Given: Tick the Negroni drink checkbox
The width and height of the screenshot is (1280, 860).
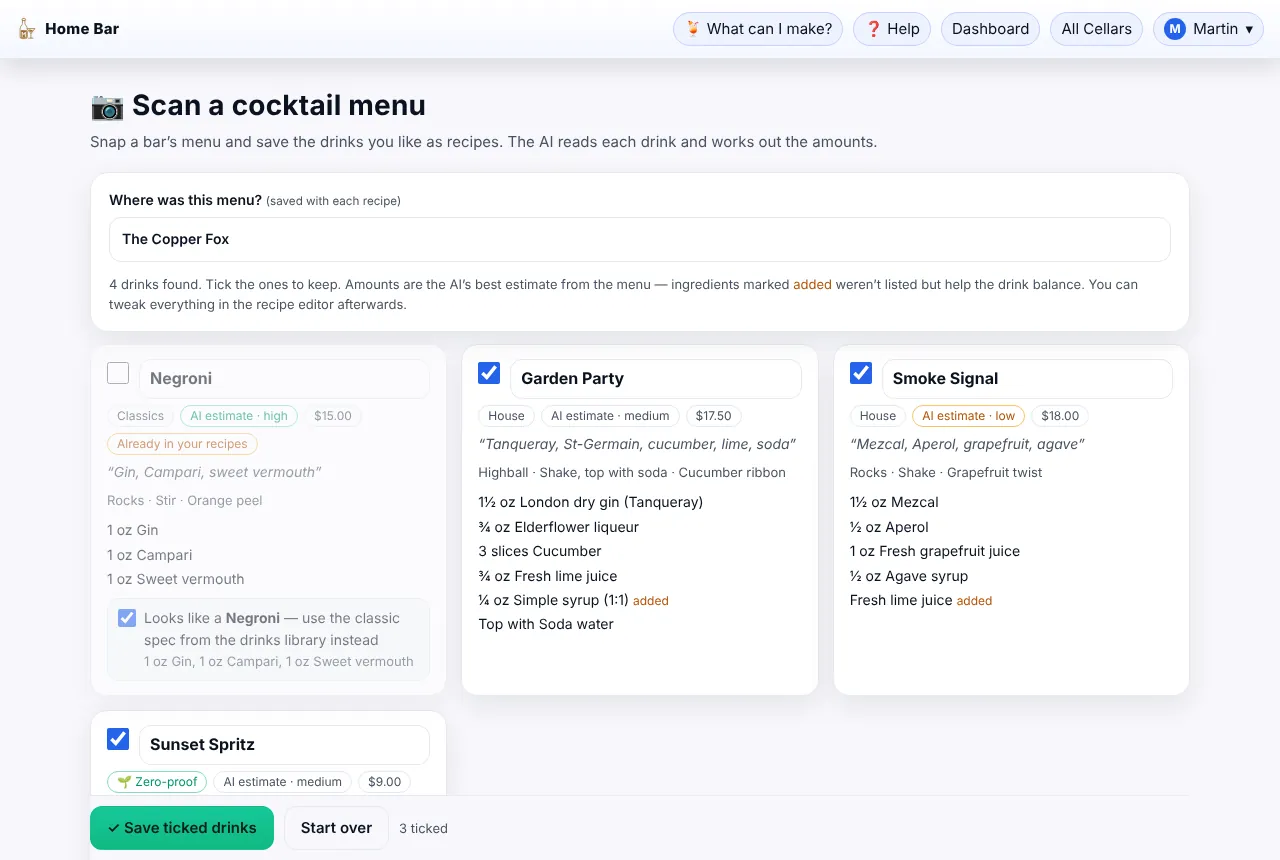Looking at the screenshot, I should [118, 373].
